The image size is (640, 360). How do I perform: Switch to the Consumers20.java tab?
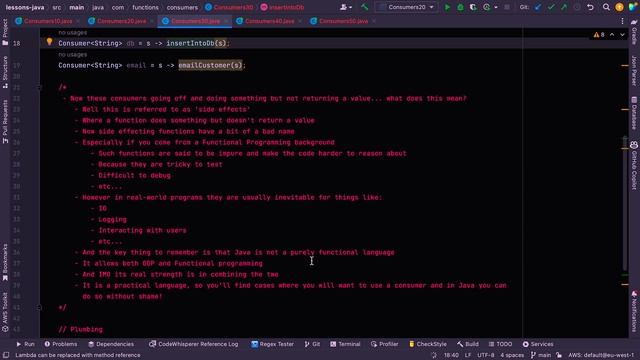pos(121,21)
